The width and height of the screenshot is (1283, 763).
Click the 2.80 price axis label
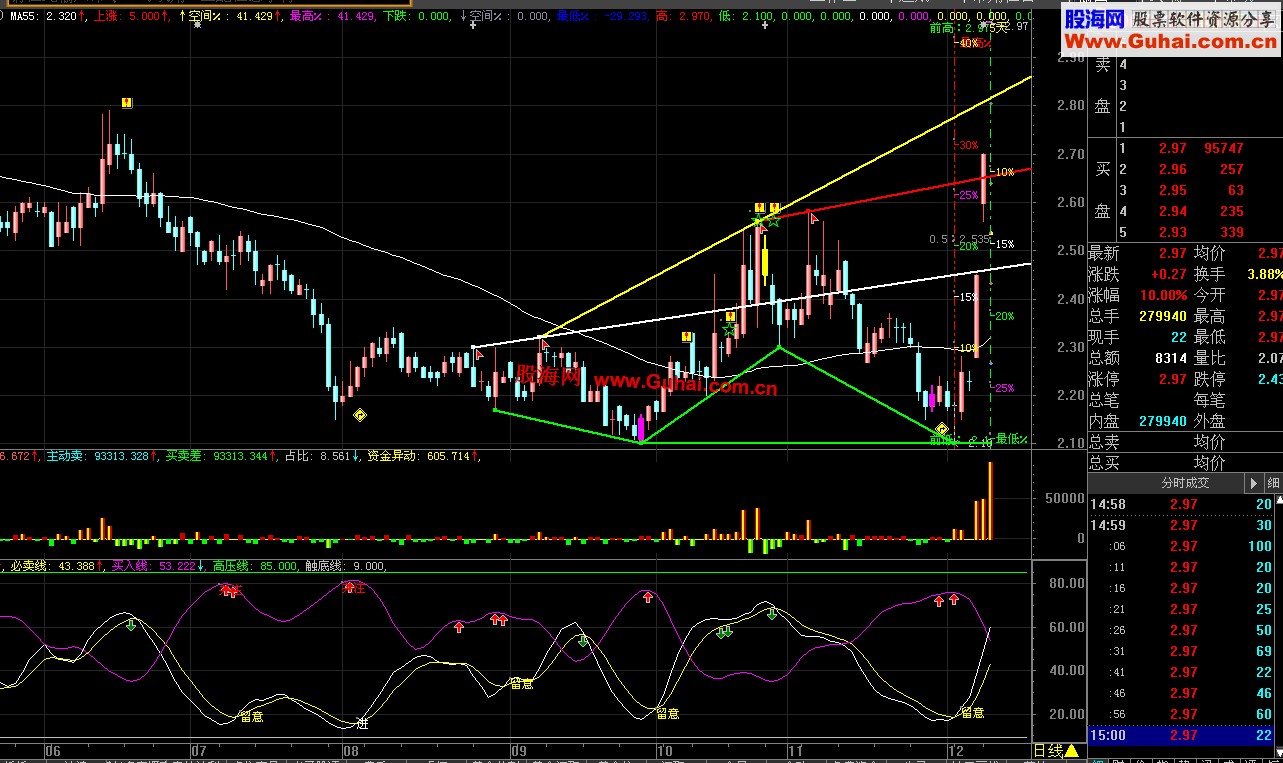[x=1069, y=105]
